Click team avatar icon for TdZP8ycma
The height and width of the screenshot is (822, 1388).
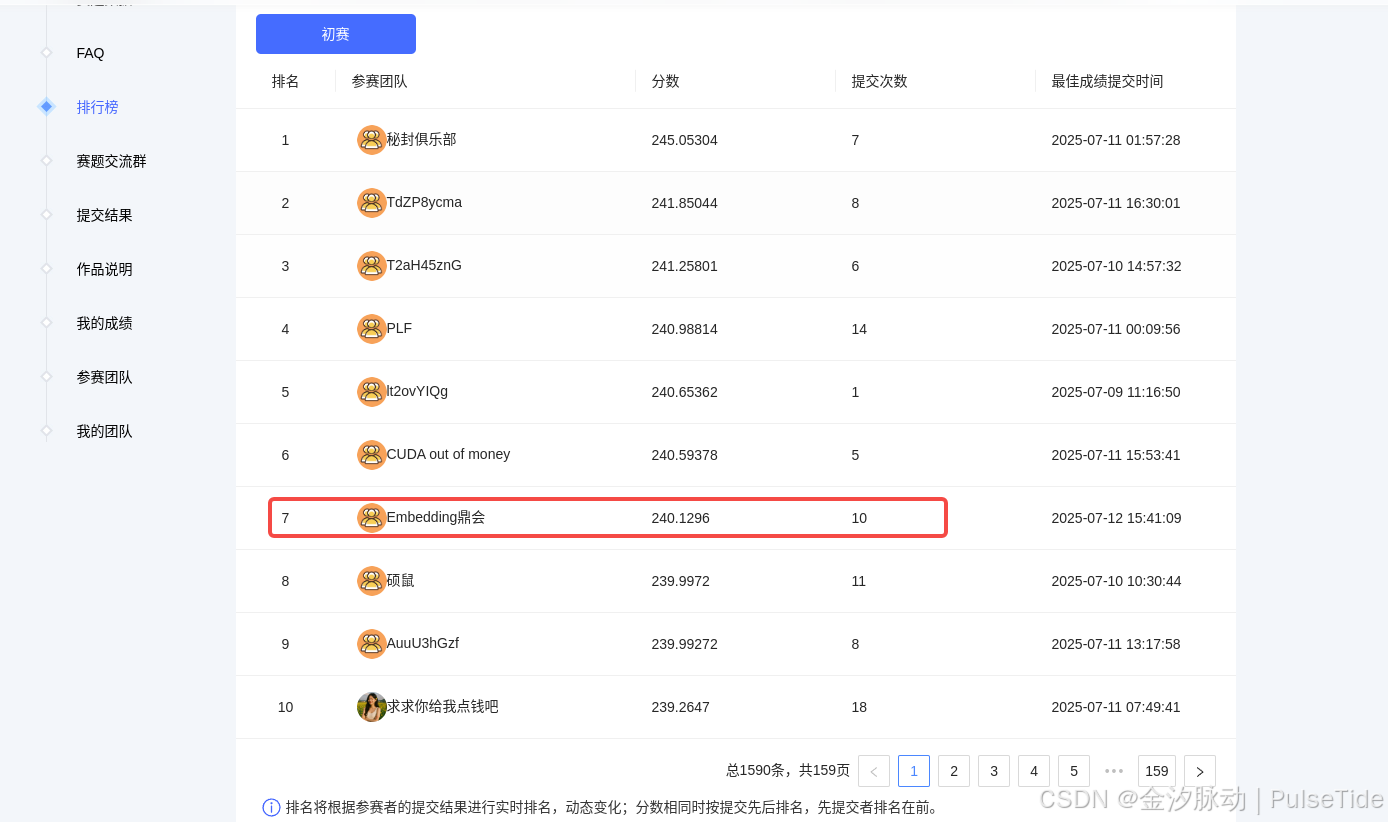tap(372, 203)
